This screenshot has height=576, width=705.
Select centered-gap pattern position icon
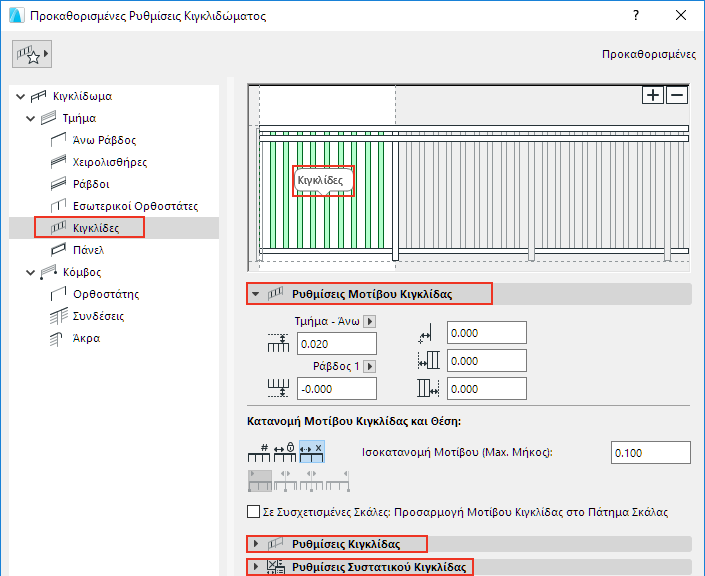click(311, 481)
